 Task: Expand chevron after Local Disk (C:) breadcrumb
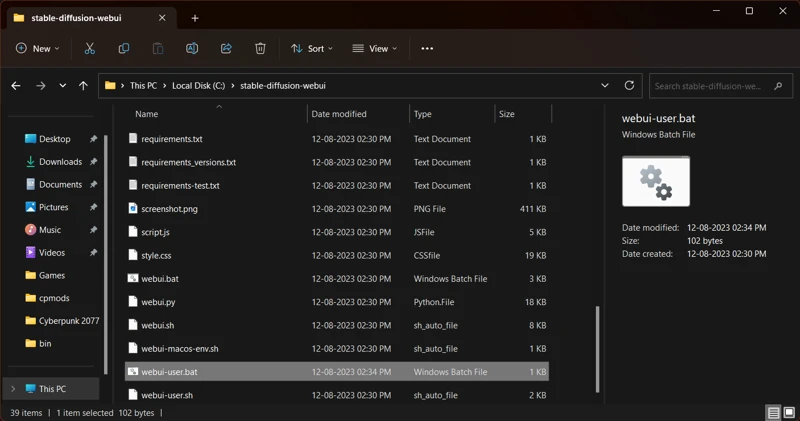[x=233, y=86]
